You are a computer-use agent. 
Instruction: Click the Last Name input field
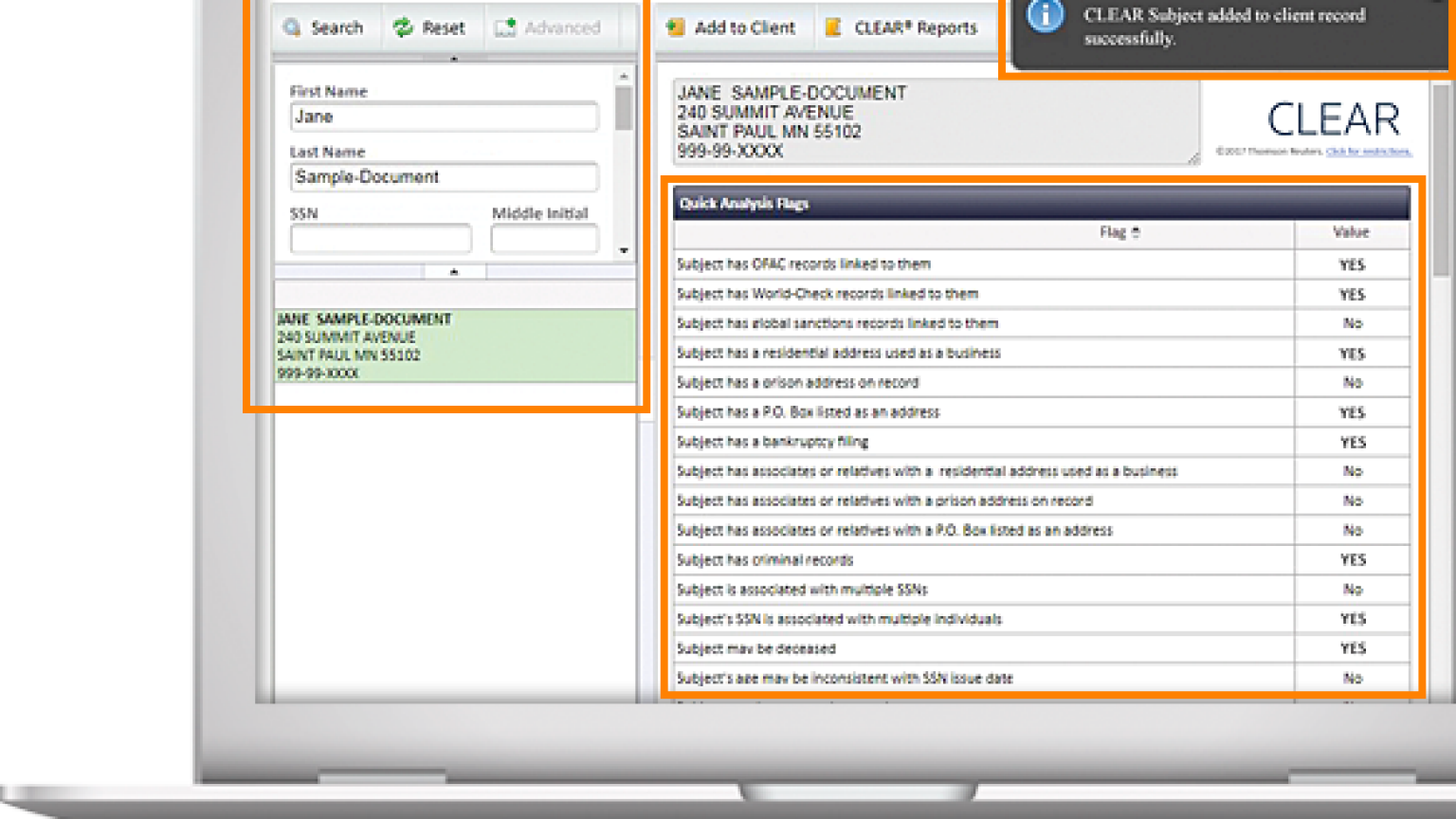tap(444, 177)
